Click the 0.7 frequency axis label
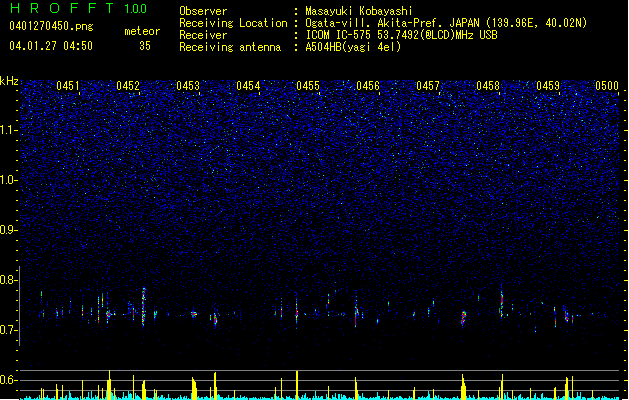Viewport: 629px width, 400px height. point(8,330)
